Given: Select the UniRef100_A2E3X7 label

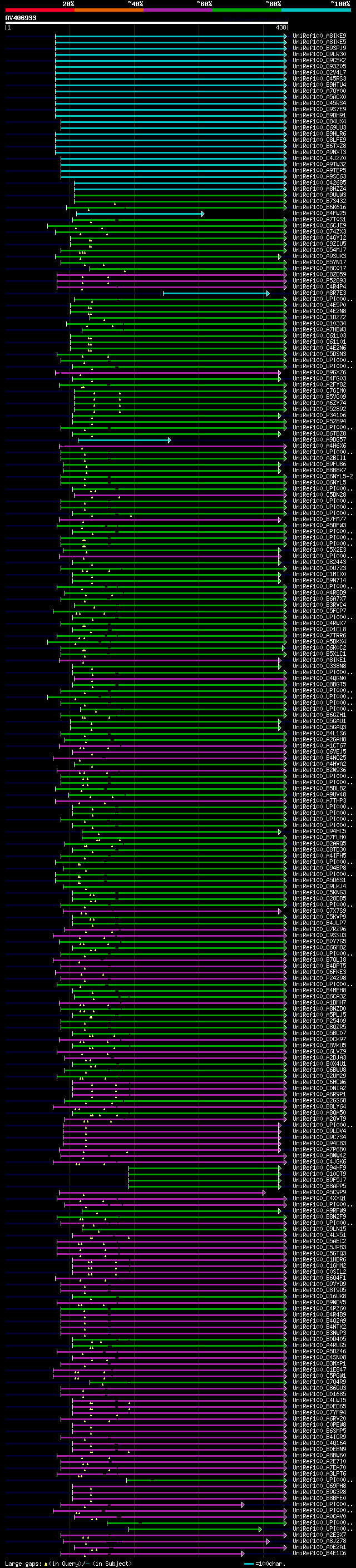Looking at the screenshot, I should pos(319,1535).
